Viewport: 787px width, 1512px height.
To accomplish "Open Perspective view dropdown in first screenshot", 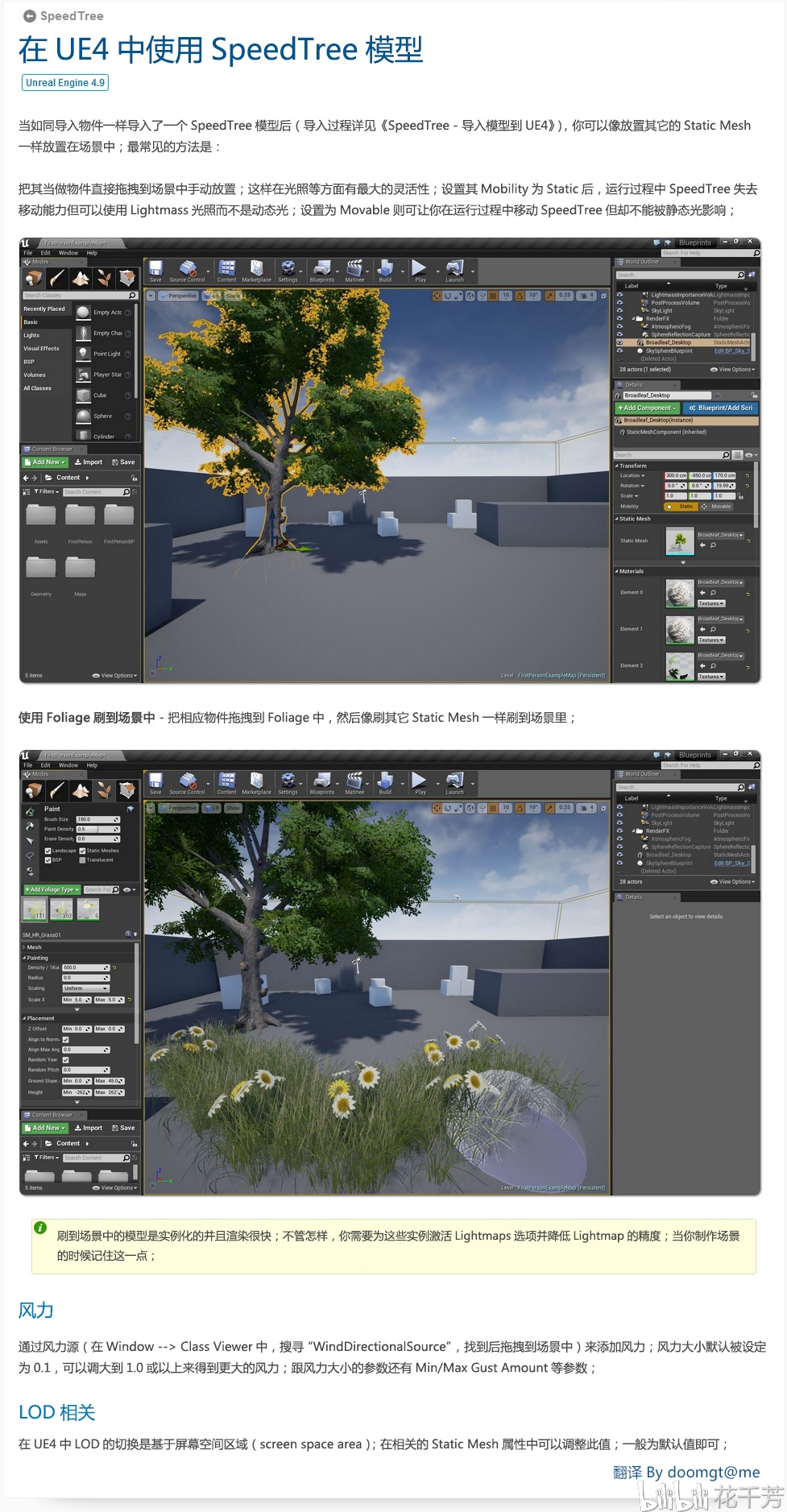I will pyautogui.click(x=179, y=296).
